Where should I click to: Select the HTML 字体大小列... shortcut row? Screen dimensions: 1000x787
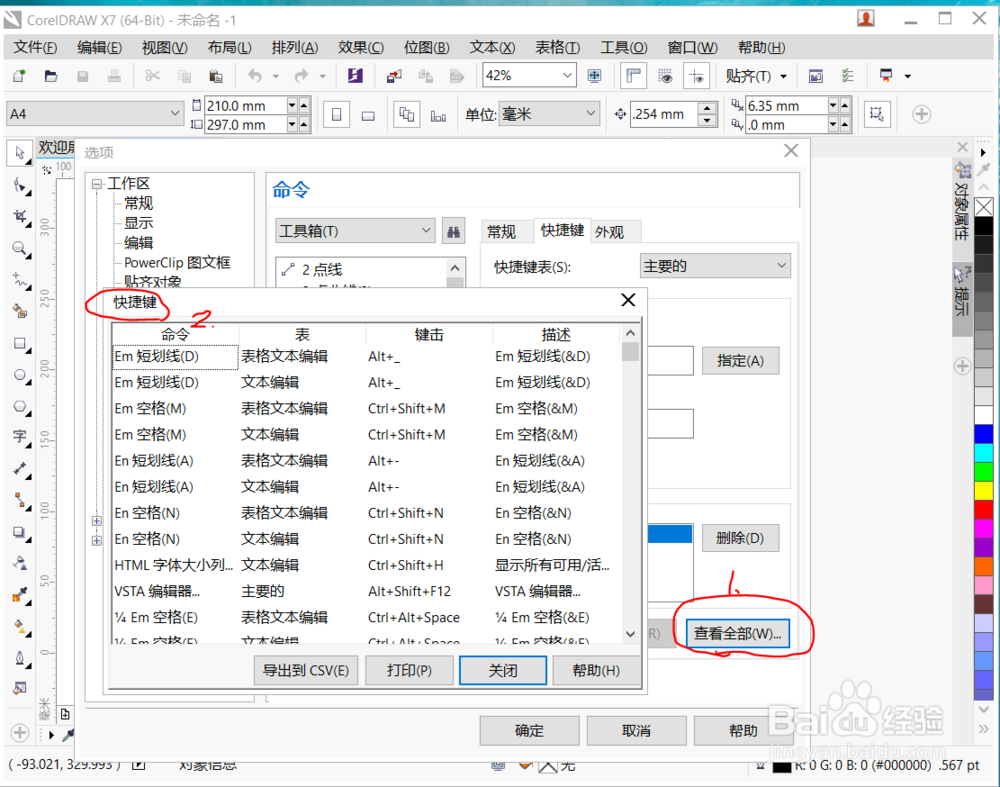[x=365, y=565]
